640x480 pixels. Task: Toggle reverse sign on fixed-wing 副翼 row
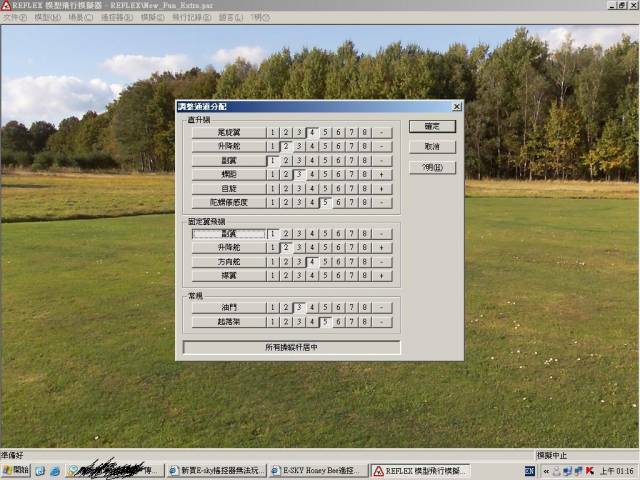[x=382, y=234]
